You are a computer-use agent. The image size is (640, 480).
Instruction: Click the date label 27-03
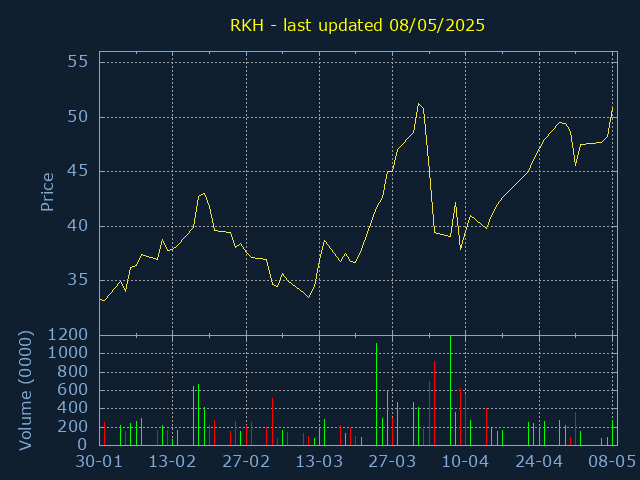[x=392, y=462]
